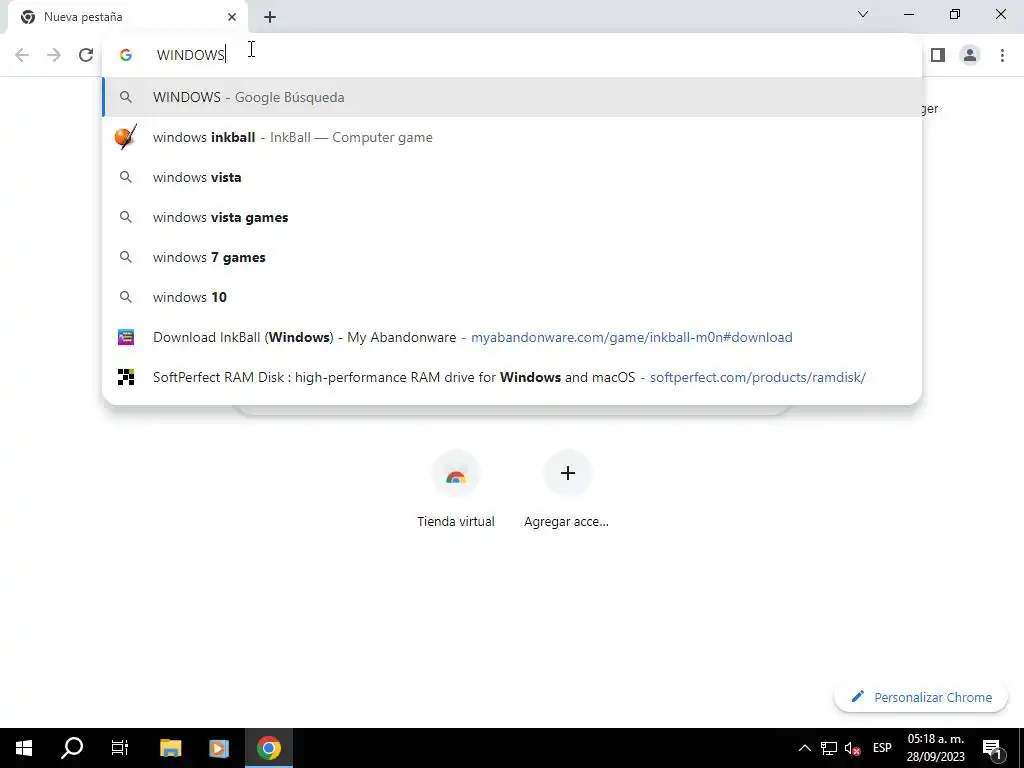Select the 'windows vista games' suggestion

tap(512, 217)
